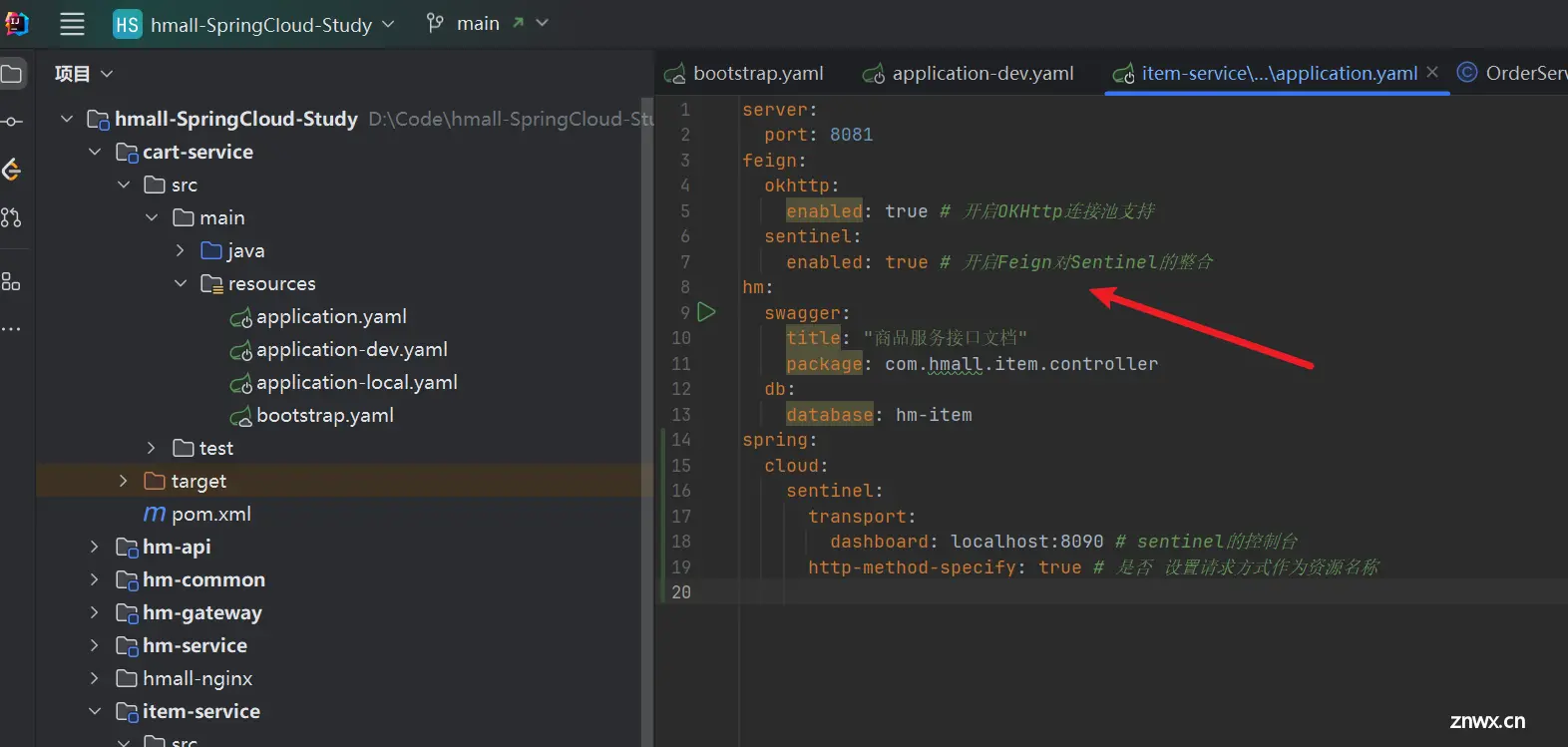Expand the hm-service module
1568x747 pixels.
click(95, 645)
